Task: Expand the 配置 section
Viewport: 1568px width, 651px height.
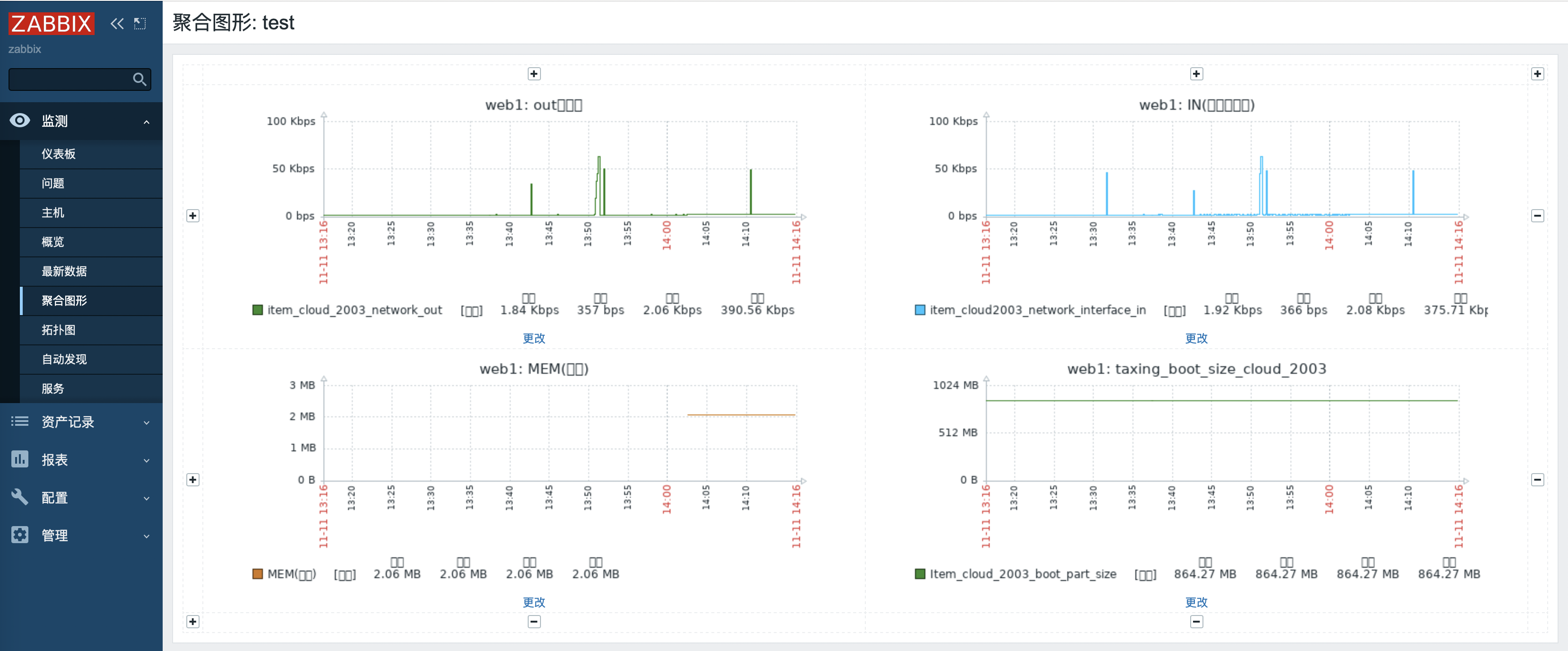Action: pyautogui.click(x=146, y=498)
